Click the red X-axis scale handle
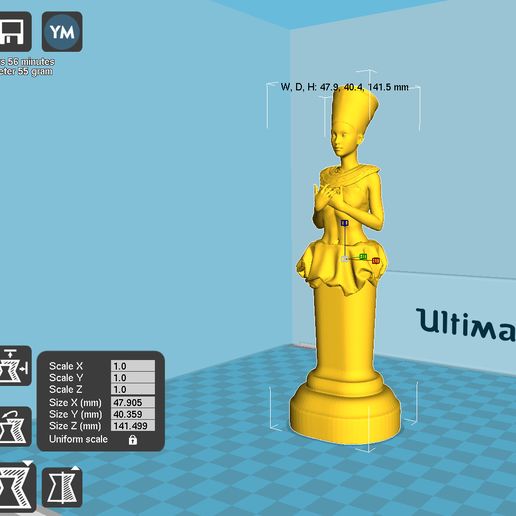Screen dimensions: 516x516 click(x=376, y=260)
